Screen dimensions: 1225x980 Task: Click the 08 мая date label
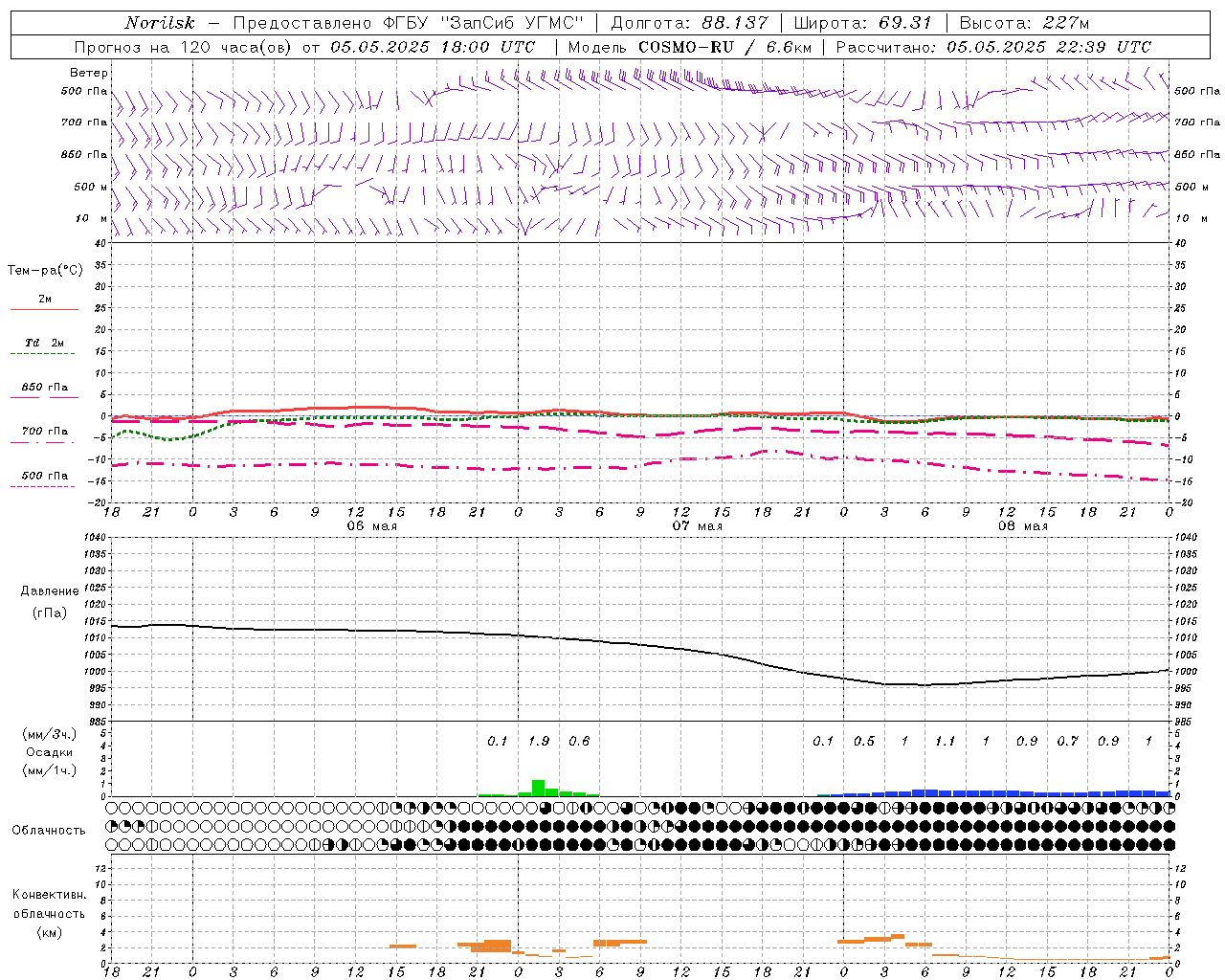[x=1022, y=526]
